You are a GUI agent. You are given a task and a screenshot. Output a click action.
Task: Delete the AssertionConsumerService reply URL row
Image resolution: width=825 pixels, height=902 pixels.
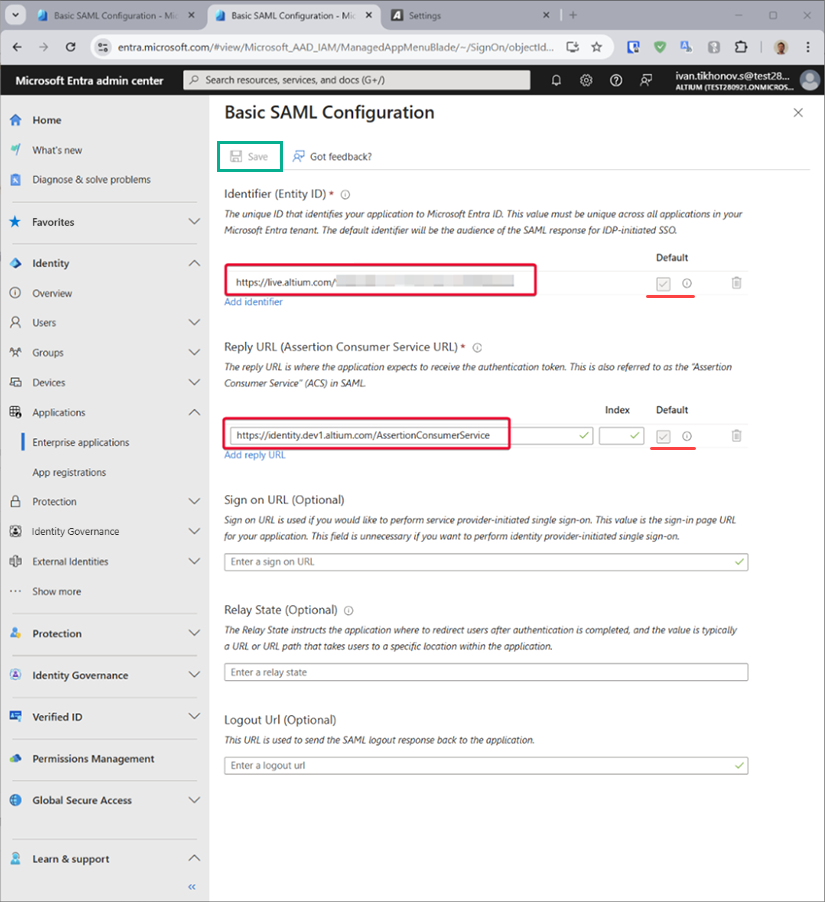pos(736,435)
